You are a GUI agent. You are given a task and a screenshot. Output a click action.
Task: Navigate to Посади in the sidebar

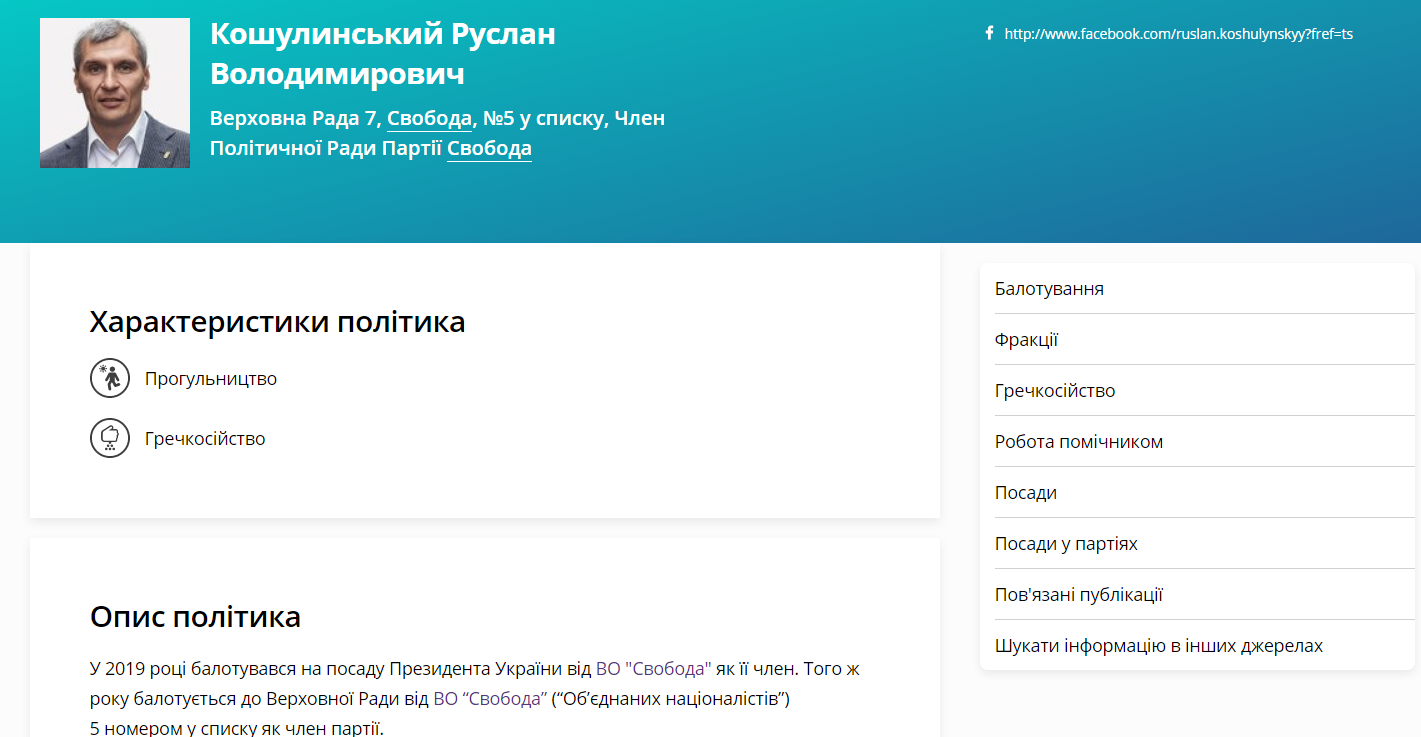click(x=1197, y=493)
